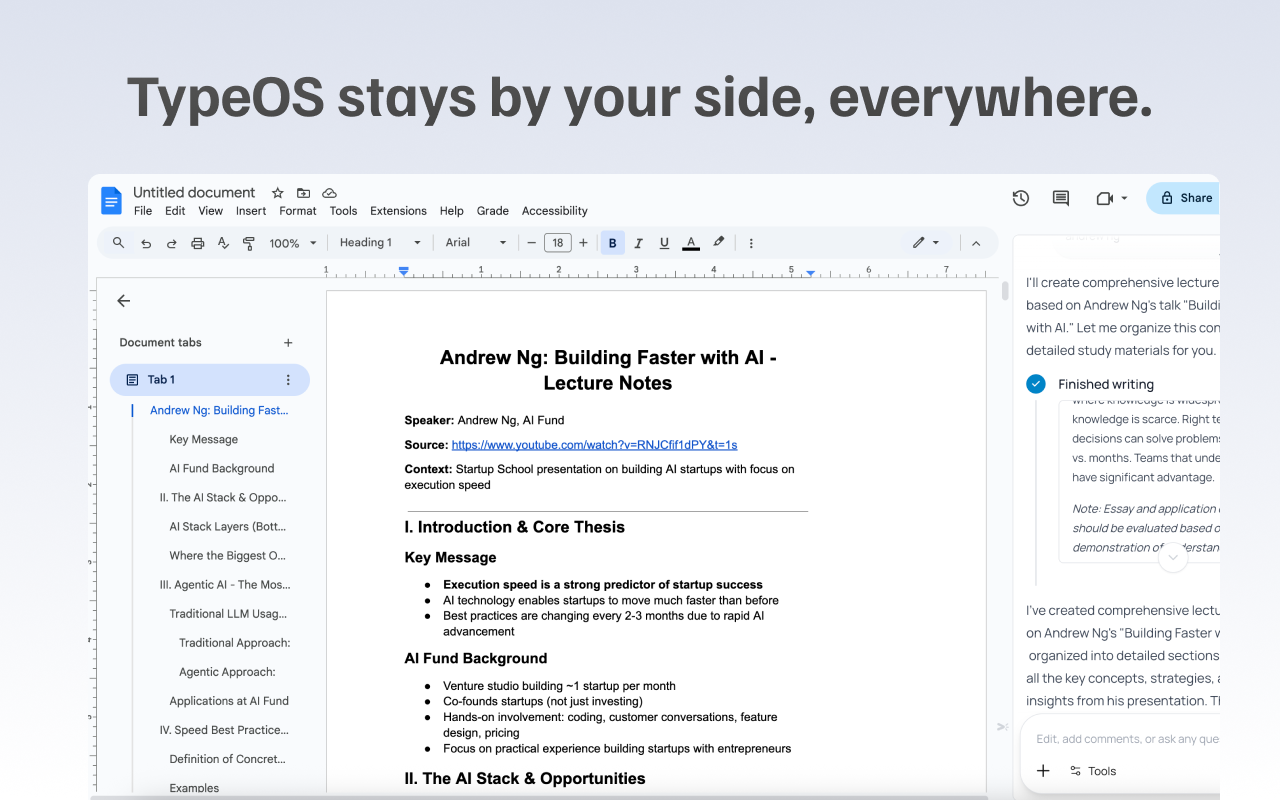Image resolution: width=1280 pixels, height=800 pixels.
Task: Toggle bold formatting
Action: (x=612, y=242)
